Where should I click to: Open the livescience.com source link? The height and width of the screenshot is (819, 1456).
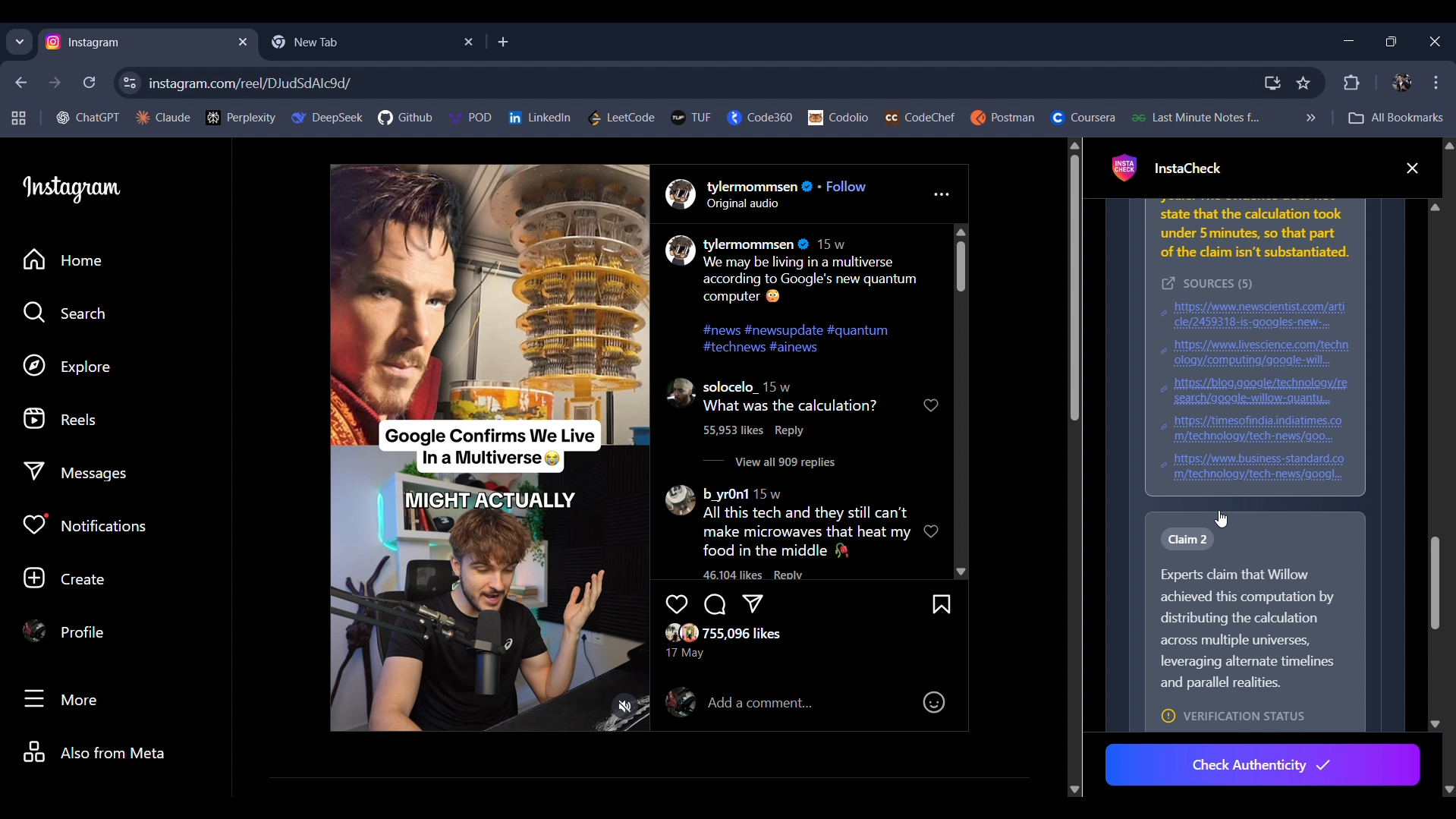tap(1261, 352)
